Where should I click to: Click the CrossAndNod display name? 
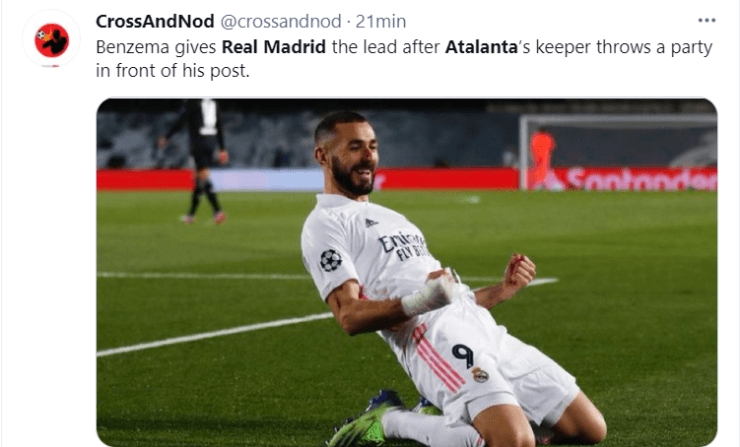pyautogui.click(x=155, y=21)
